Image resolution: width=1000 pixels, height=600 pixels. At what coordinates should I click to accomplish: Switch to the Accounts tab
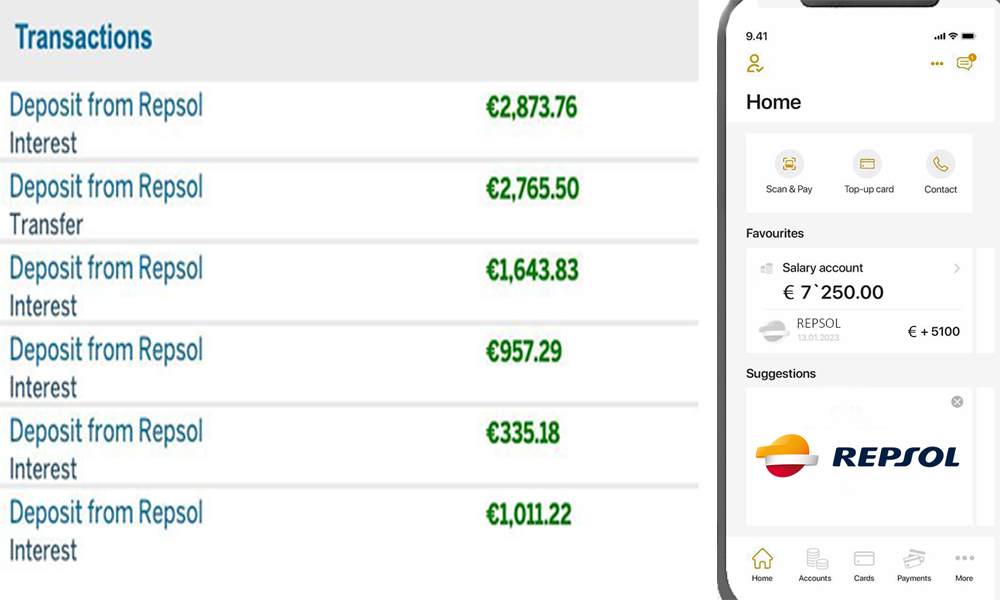(x=815, y=564)
